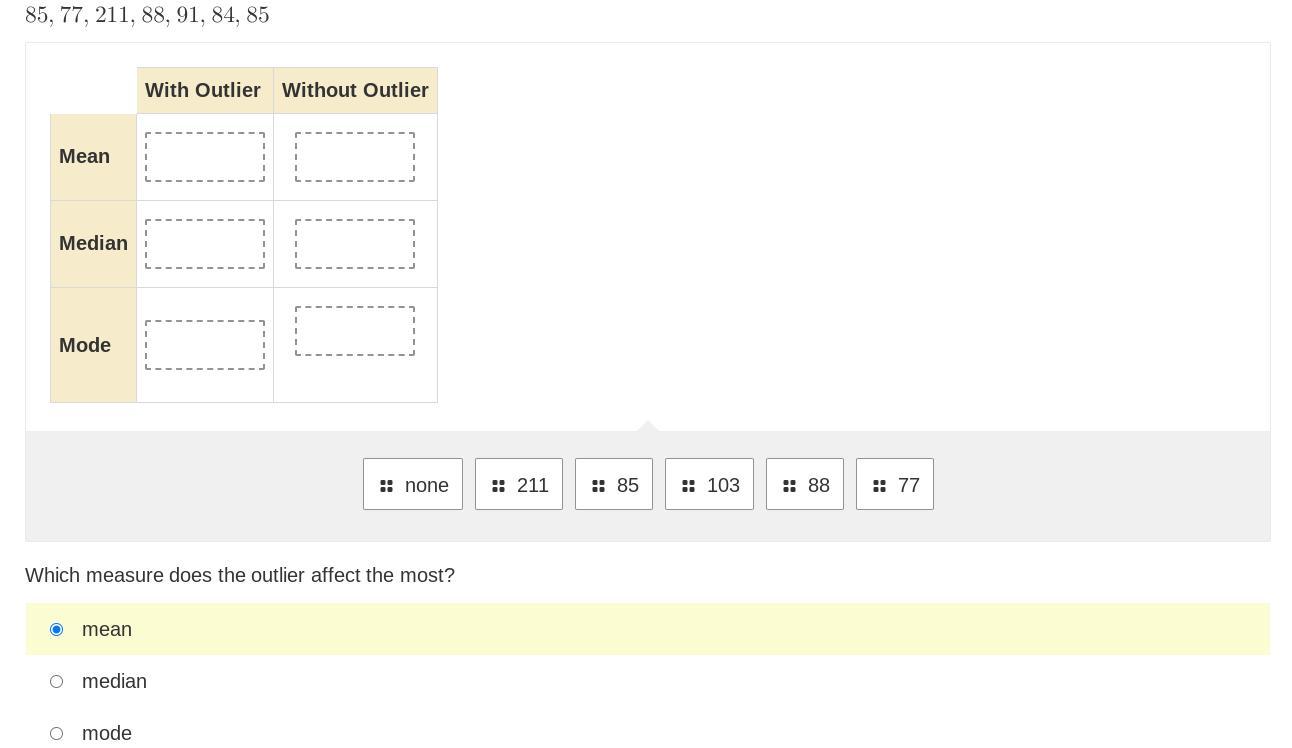
Task: Click the 'median' answer label text
Action: click(x=114, y=681)
